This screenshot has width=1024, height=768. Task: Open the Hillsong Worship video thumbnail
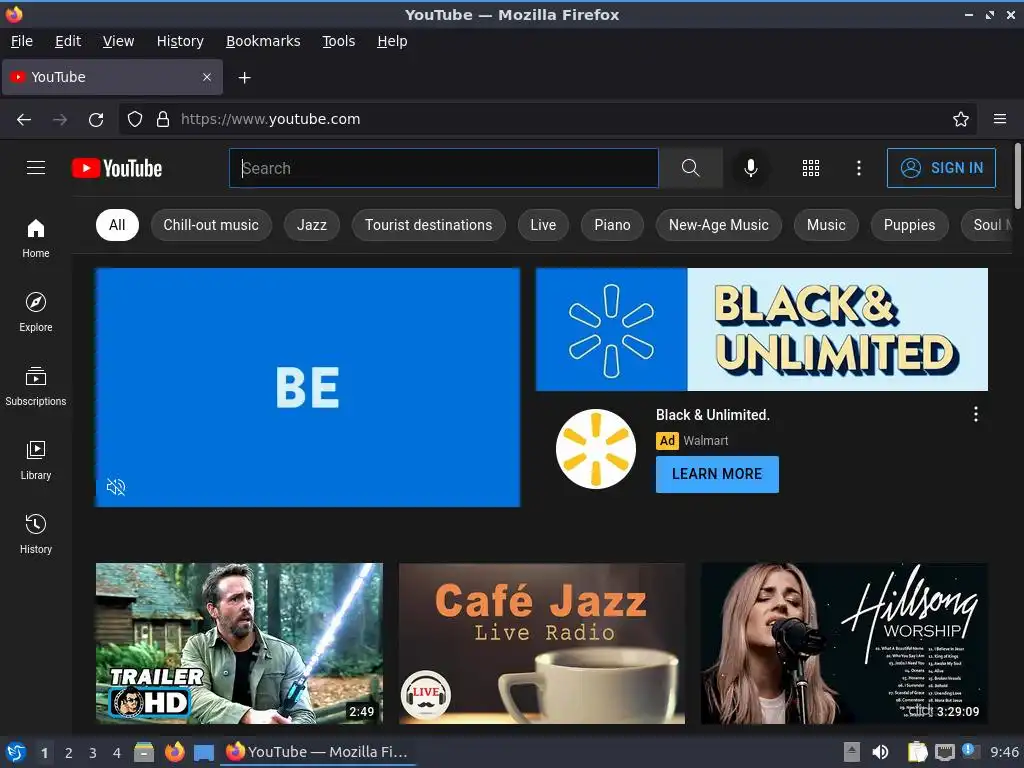pyautogui.click(x=844, y=643)
